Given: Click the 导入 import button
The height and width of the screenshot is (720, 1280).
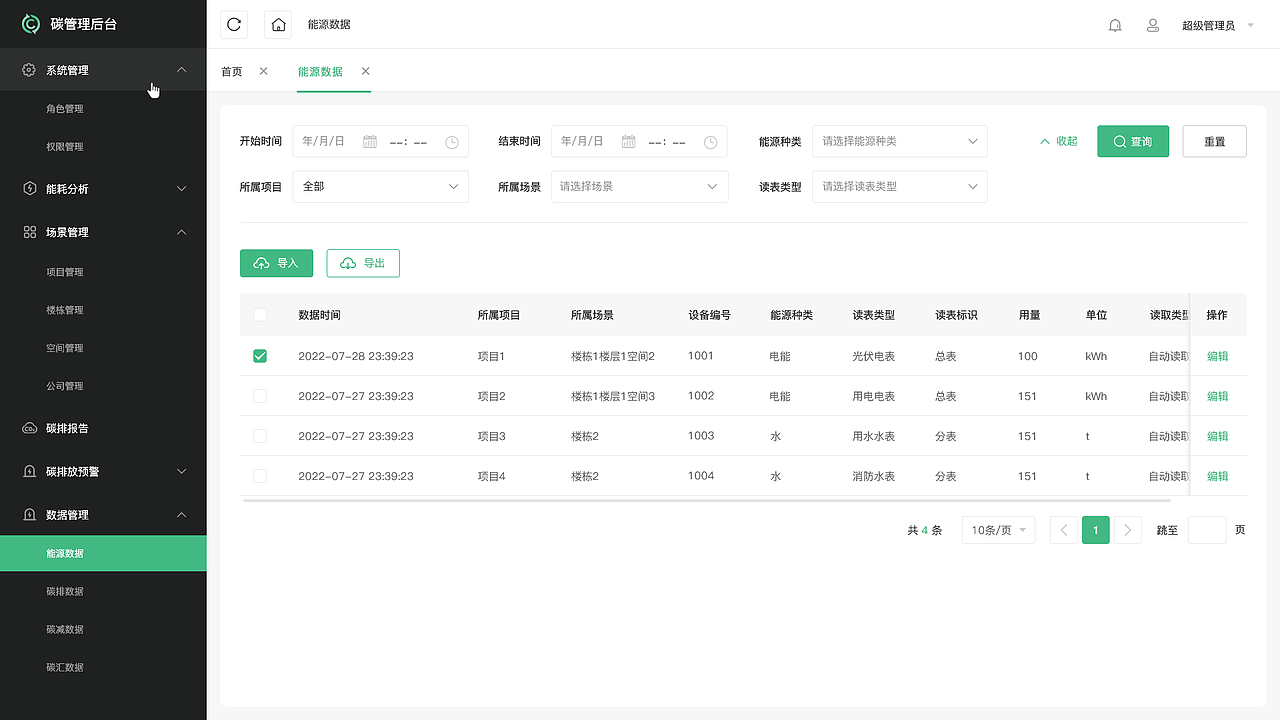Looking at the screenshot, I should click(x=276, y=263).
